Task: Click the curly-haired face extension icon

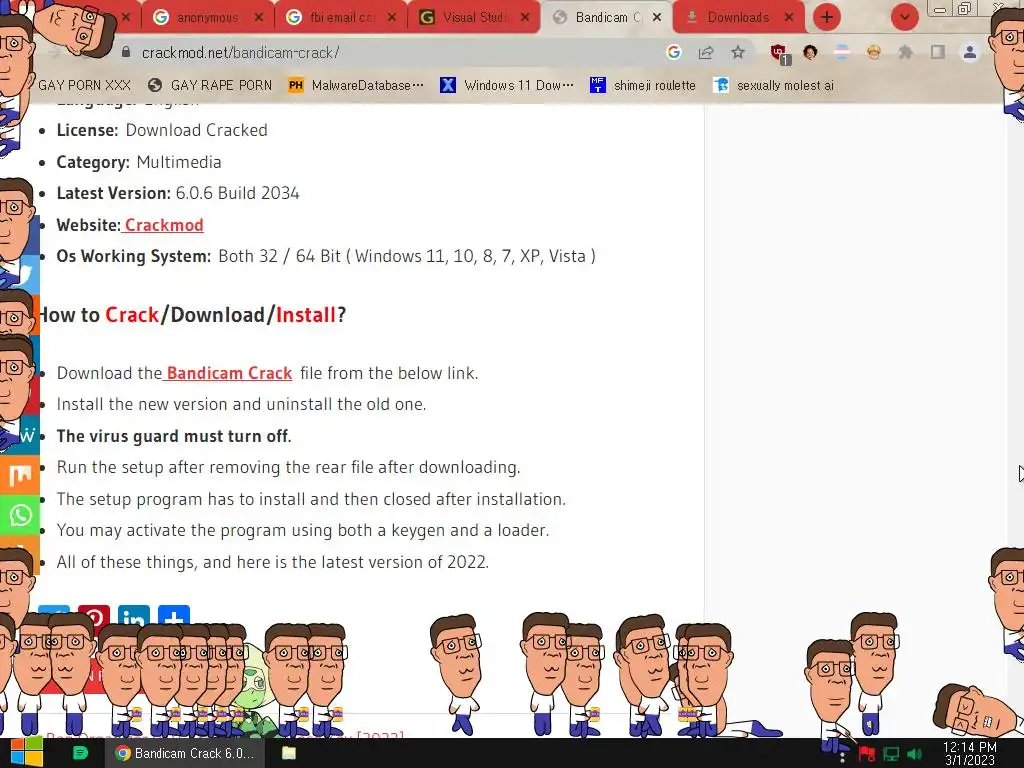Action: 810,52
